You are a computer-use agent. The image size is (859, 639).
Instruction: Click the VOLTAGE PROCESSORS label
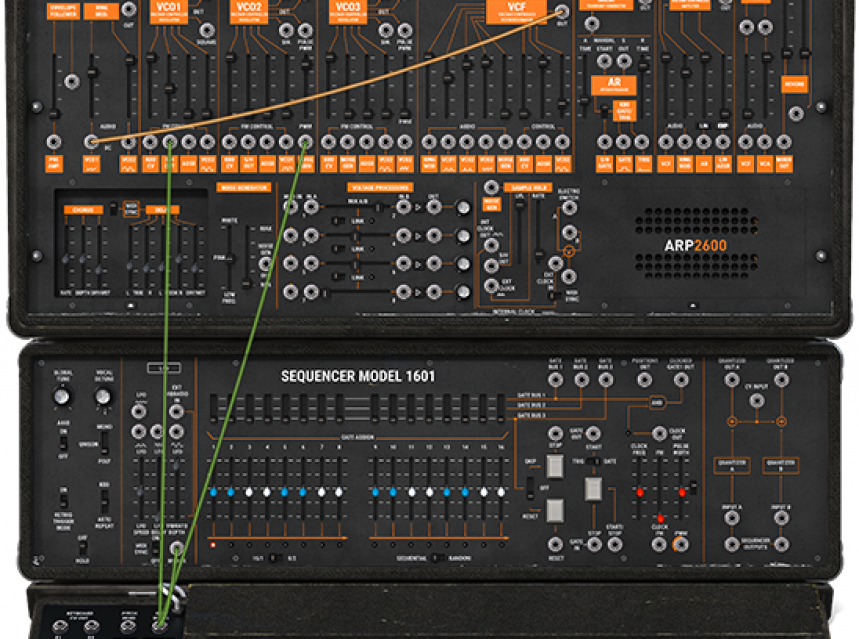(380, 187)
